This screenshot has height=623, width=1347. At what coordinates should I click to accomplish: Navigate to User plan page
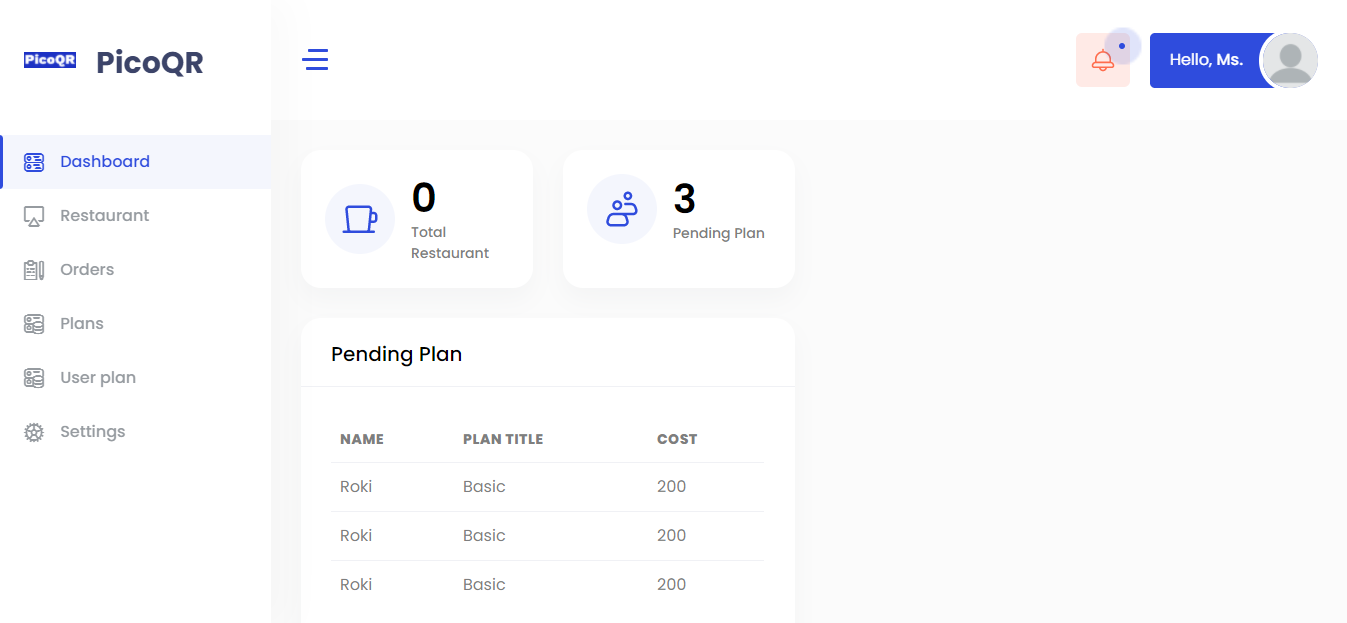(x=98, y=378)
